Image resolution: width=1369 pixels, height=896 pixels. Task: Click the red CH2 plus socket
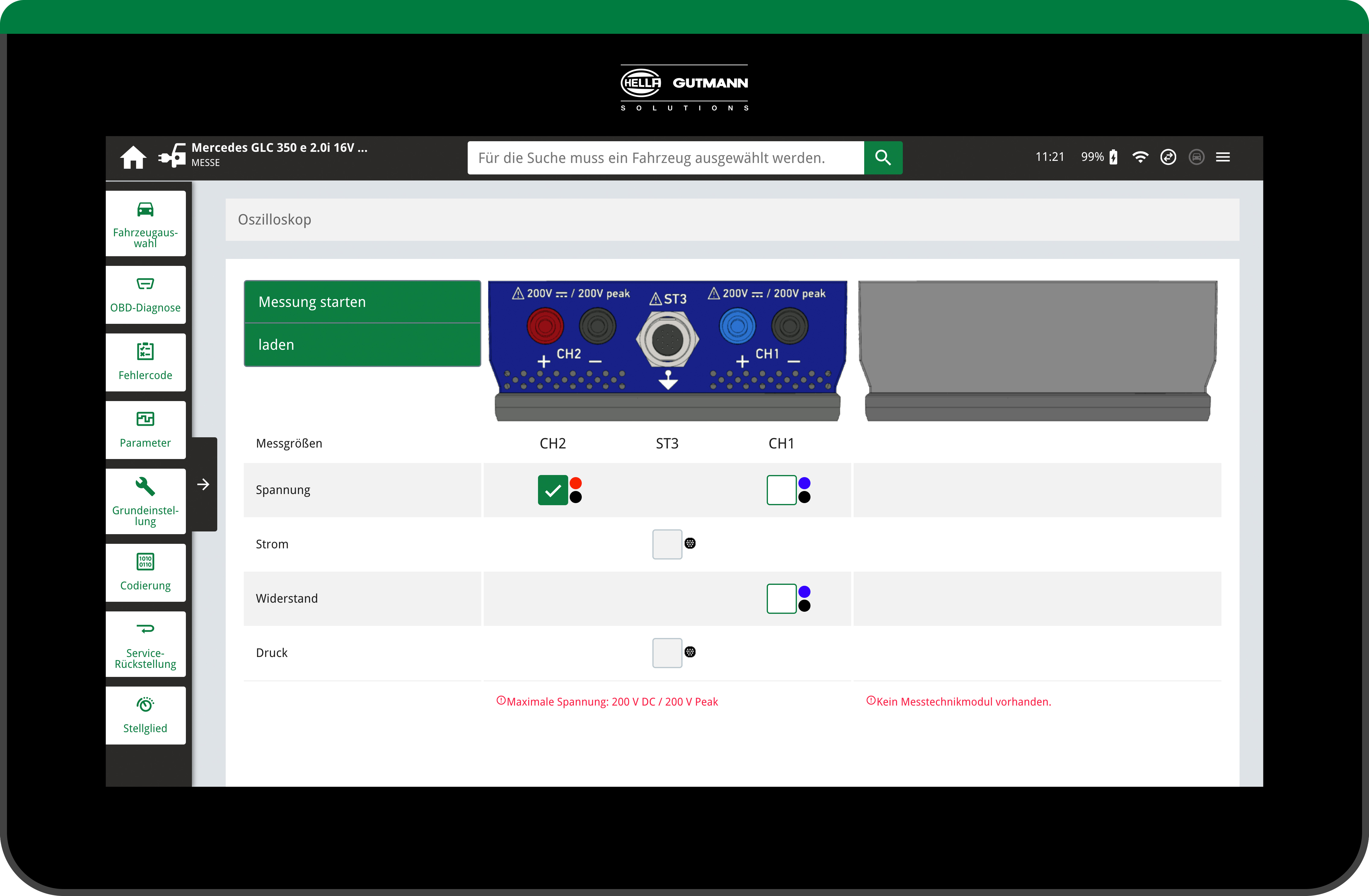545,326
